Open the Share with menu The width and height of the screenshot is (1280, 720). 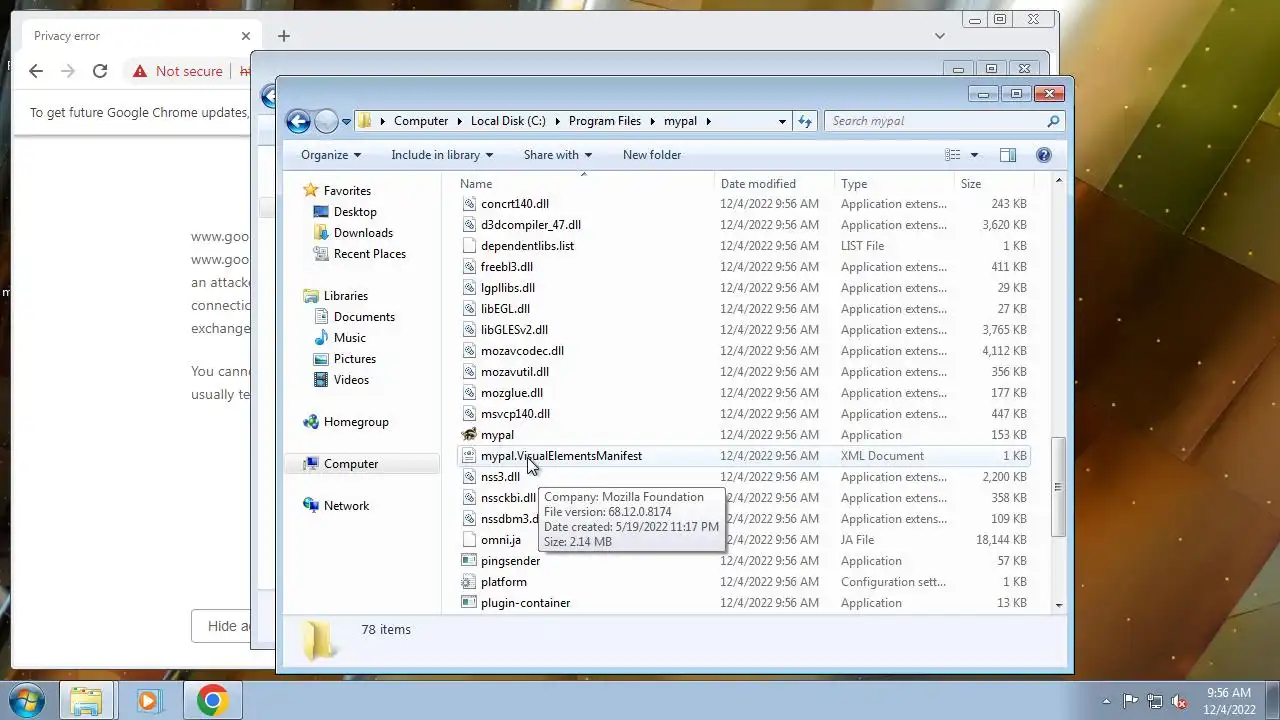tap(558, 155)
